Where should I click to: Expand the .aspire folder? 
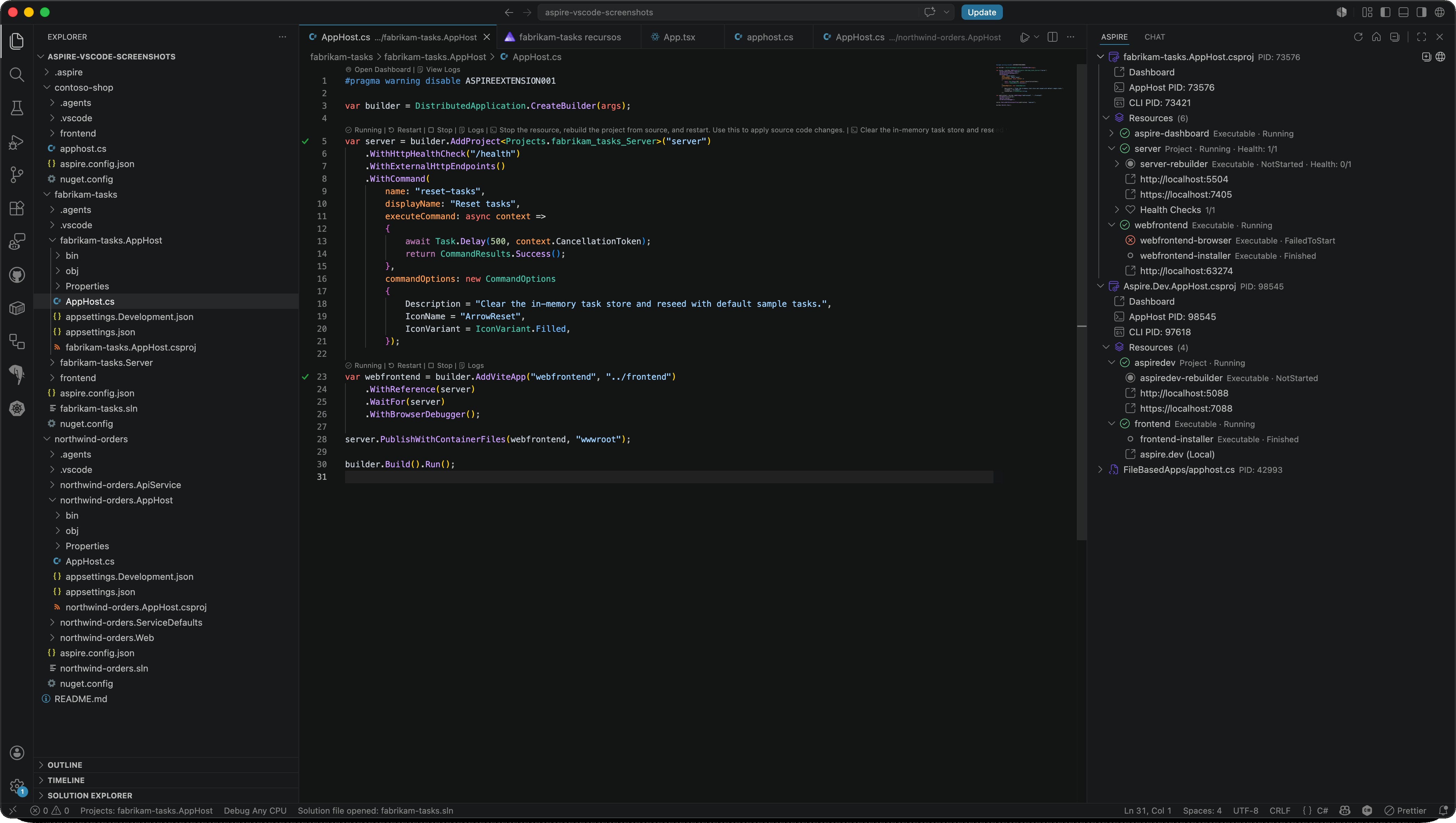tap(48, 72)
